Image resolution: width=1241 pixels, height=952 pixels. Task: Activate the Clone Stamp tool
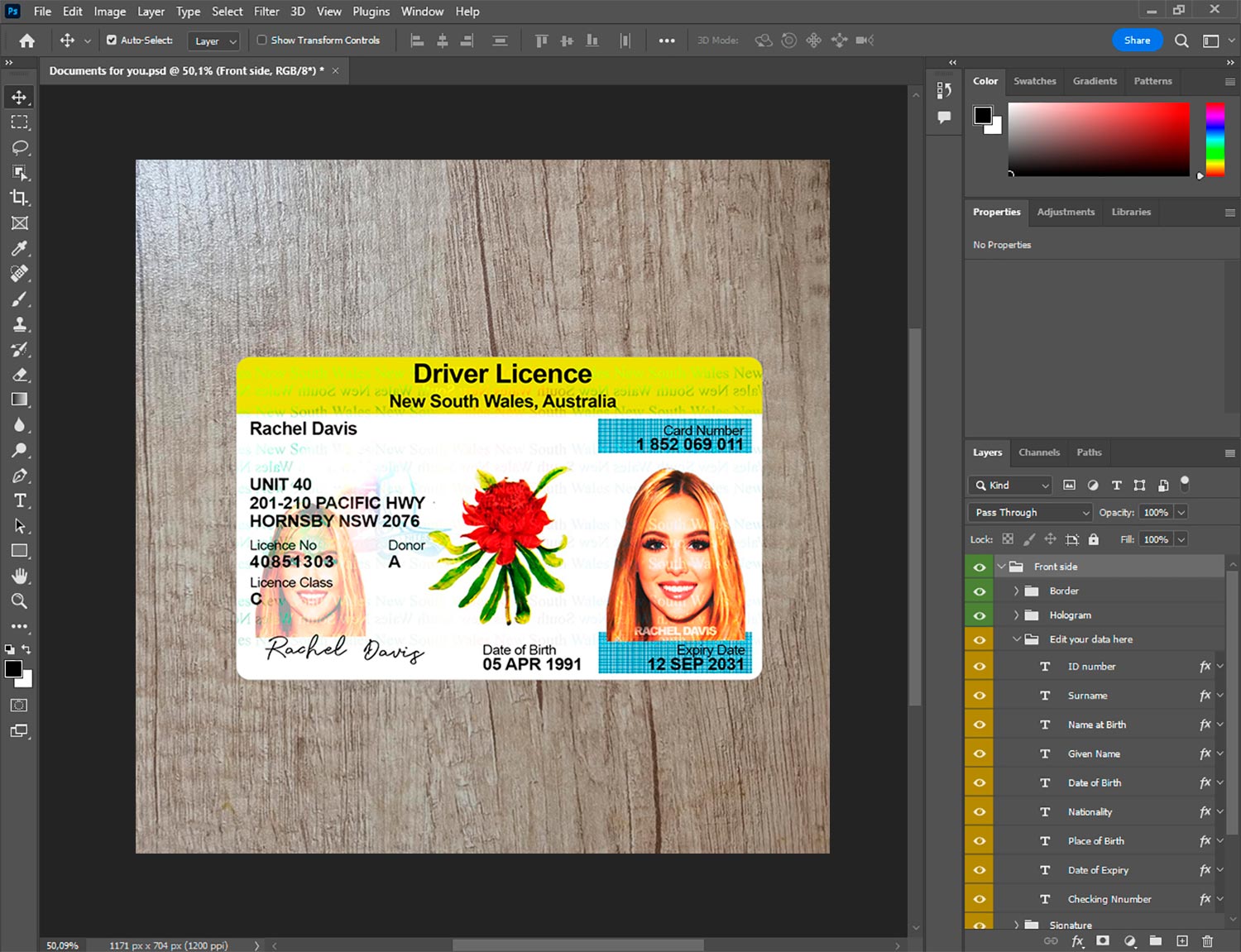[19, 324]
